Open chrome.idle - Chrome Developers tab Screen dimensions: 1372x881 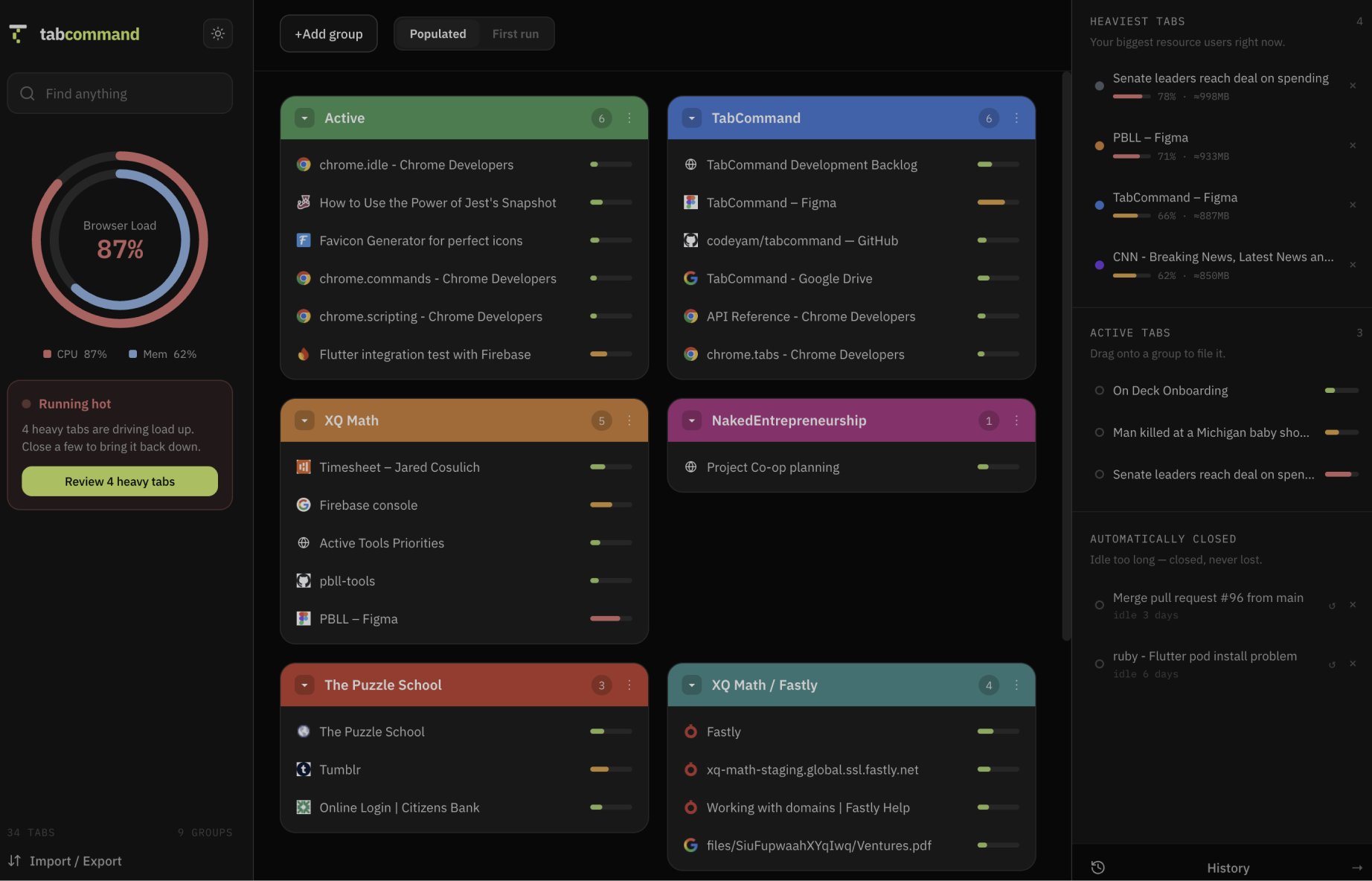464,164
